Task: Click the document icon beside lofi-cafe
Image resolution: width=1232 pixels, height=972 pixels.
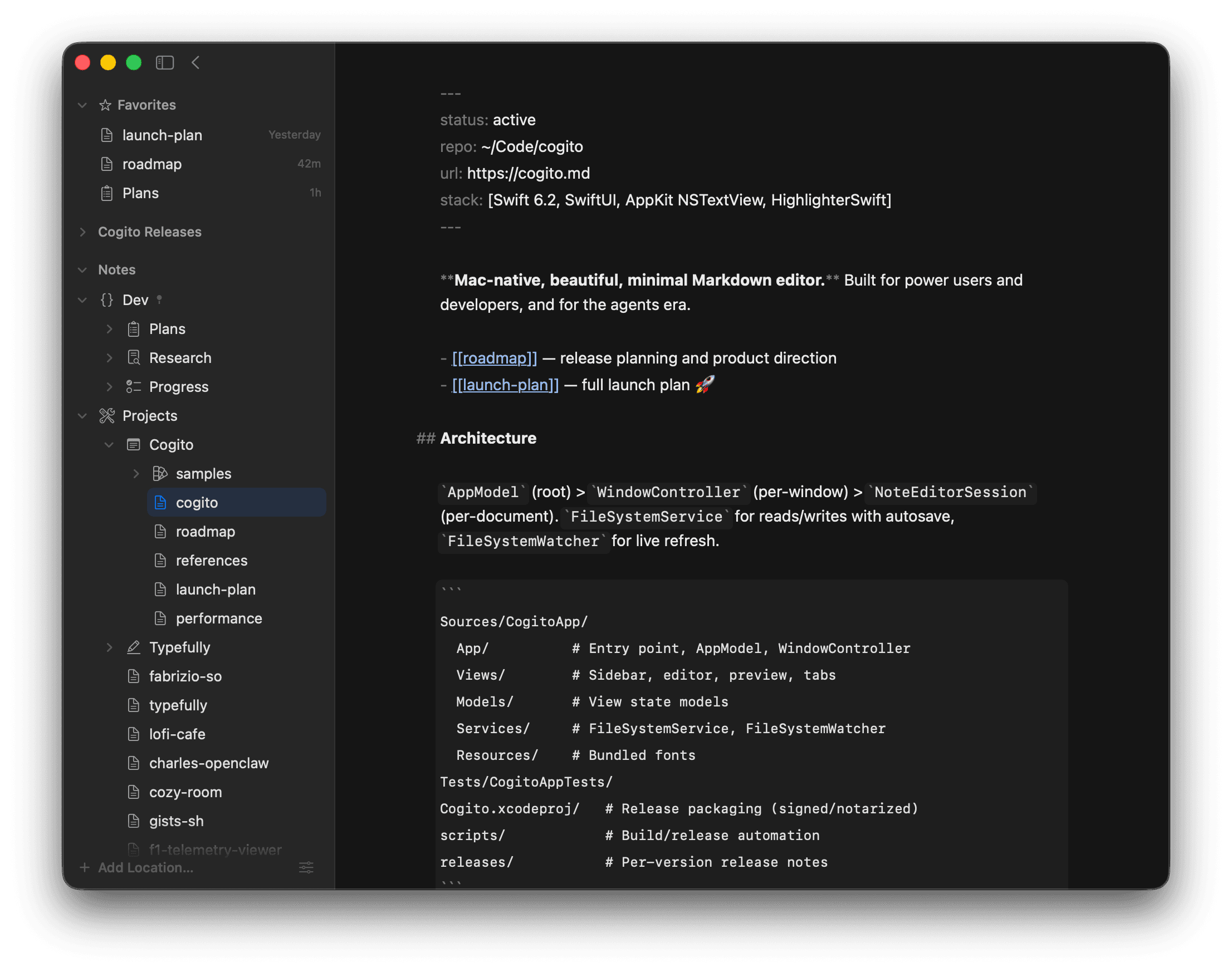Action: 134,735
